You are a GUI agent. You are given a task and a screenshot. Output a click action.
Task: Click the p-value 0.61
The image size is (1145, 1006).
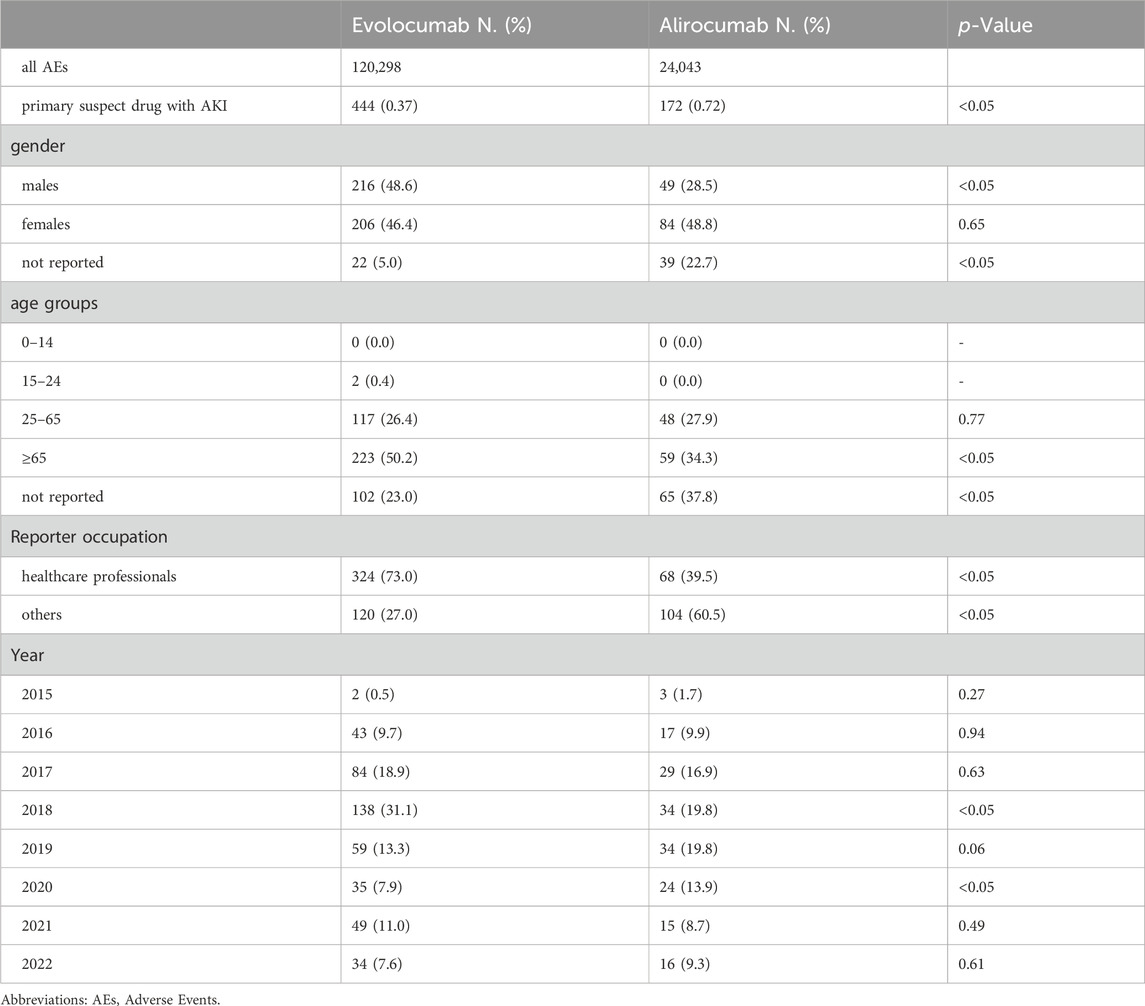[x=971, y=964]
